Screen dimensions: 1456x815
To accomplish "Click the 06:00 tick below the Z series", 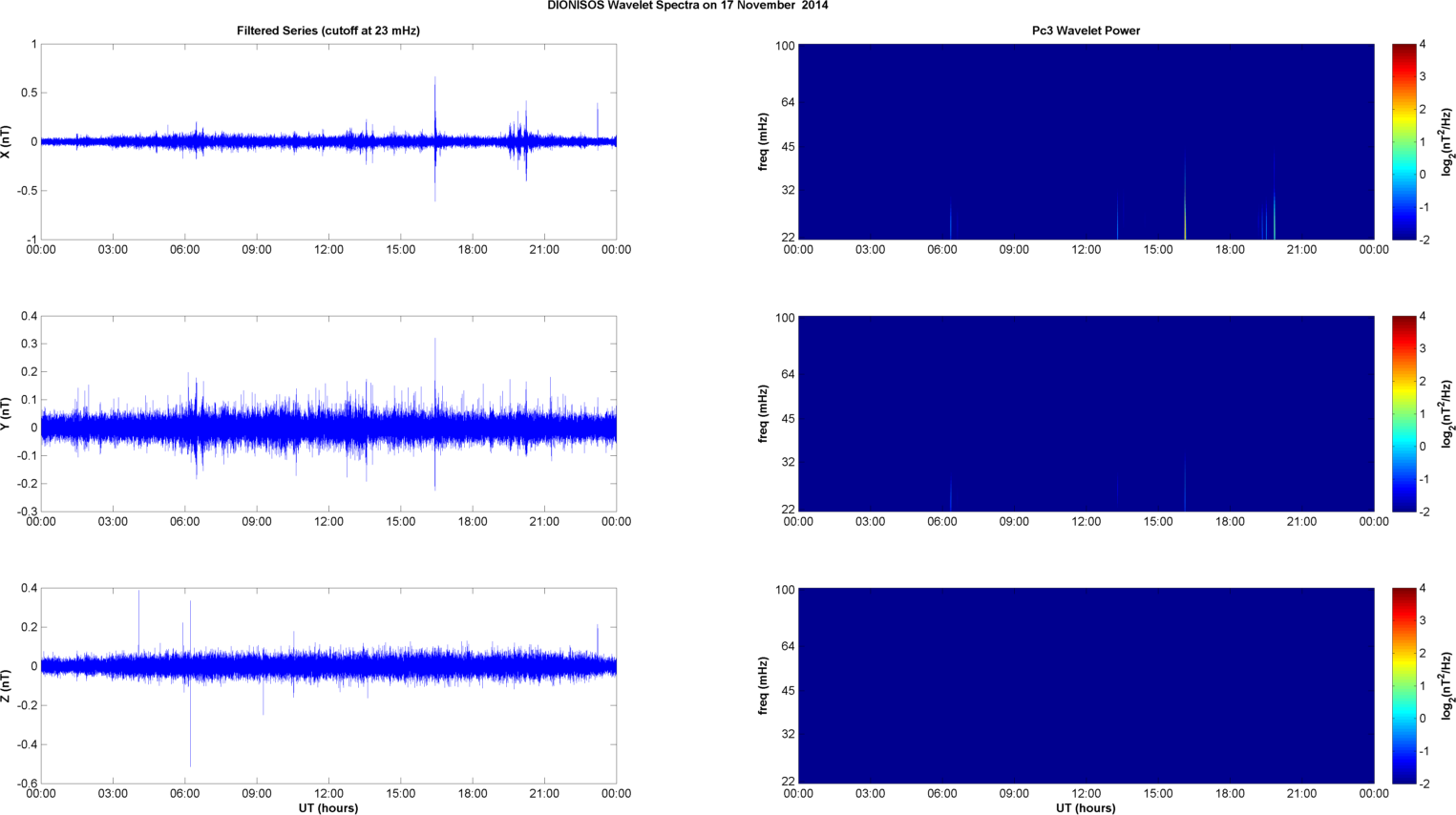I will [185, 794].
